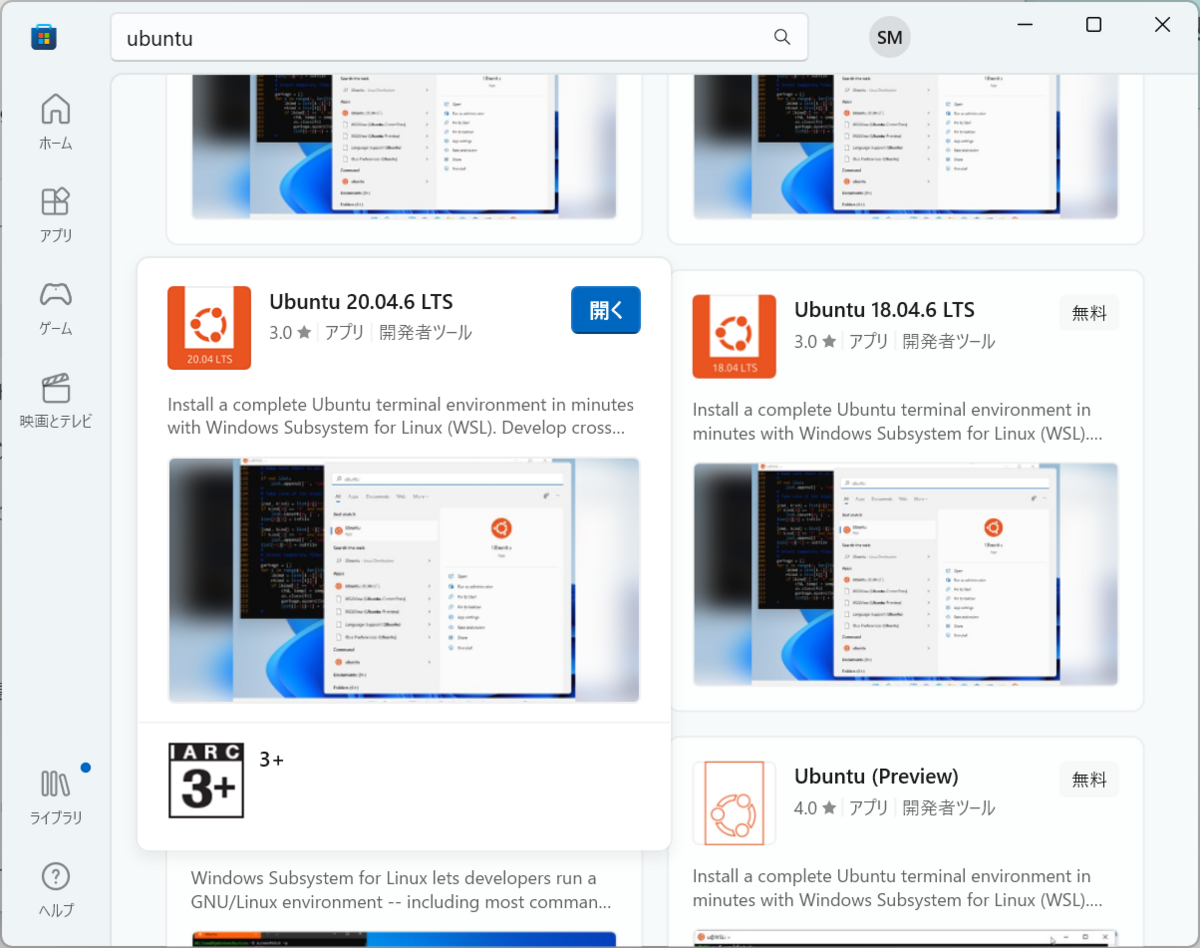Click the free (無料) button for Ubuntu (Preview)
Screen dimensions: 1200x948
coord(1089,780)
